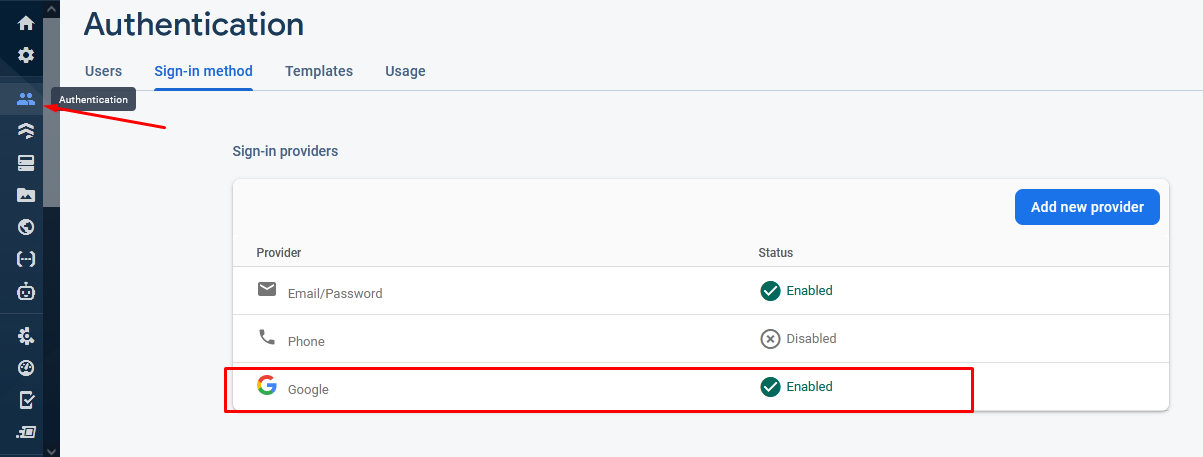Click the Authentication people icon in sidebar
Viewport: 1203px width, 457px height.
pyautogui.click(x=26, y=99)
